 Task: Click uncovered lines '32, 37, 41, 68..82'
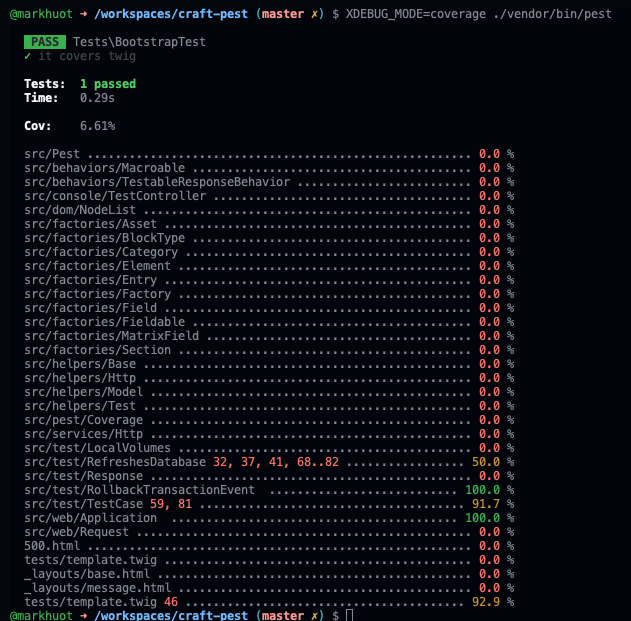(276, 462)
